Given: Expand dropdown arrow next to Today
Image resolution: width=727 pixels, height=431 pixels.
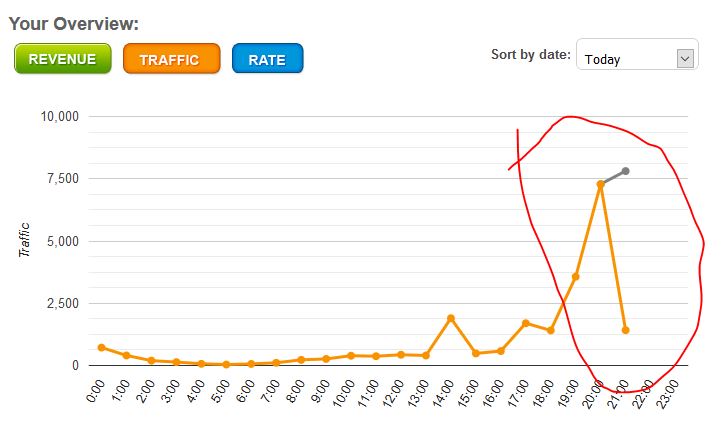Looking at the screenshot, I should click(685, 58).
